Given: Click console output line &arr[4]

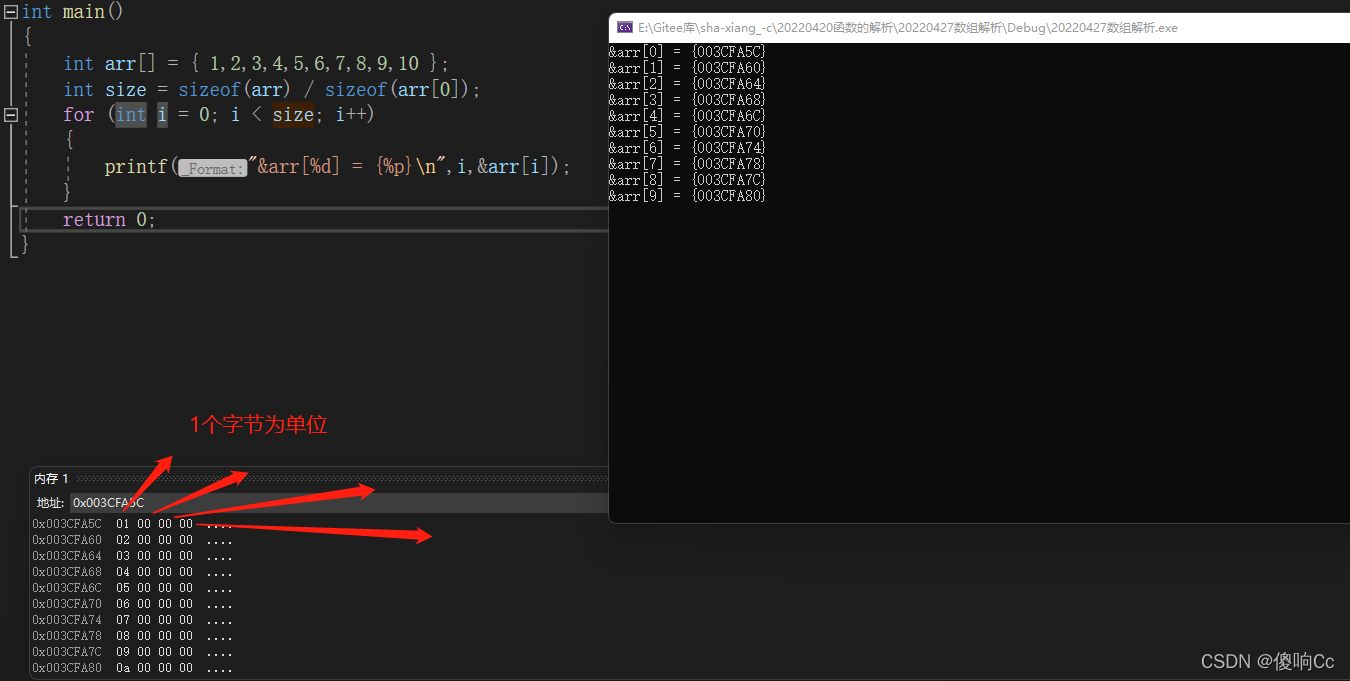Looking at the screenshot, I should (x=688, y=116).
